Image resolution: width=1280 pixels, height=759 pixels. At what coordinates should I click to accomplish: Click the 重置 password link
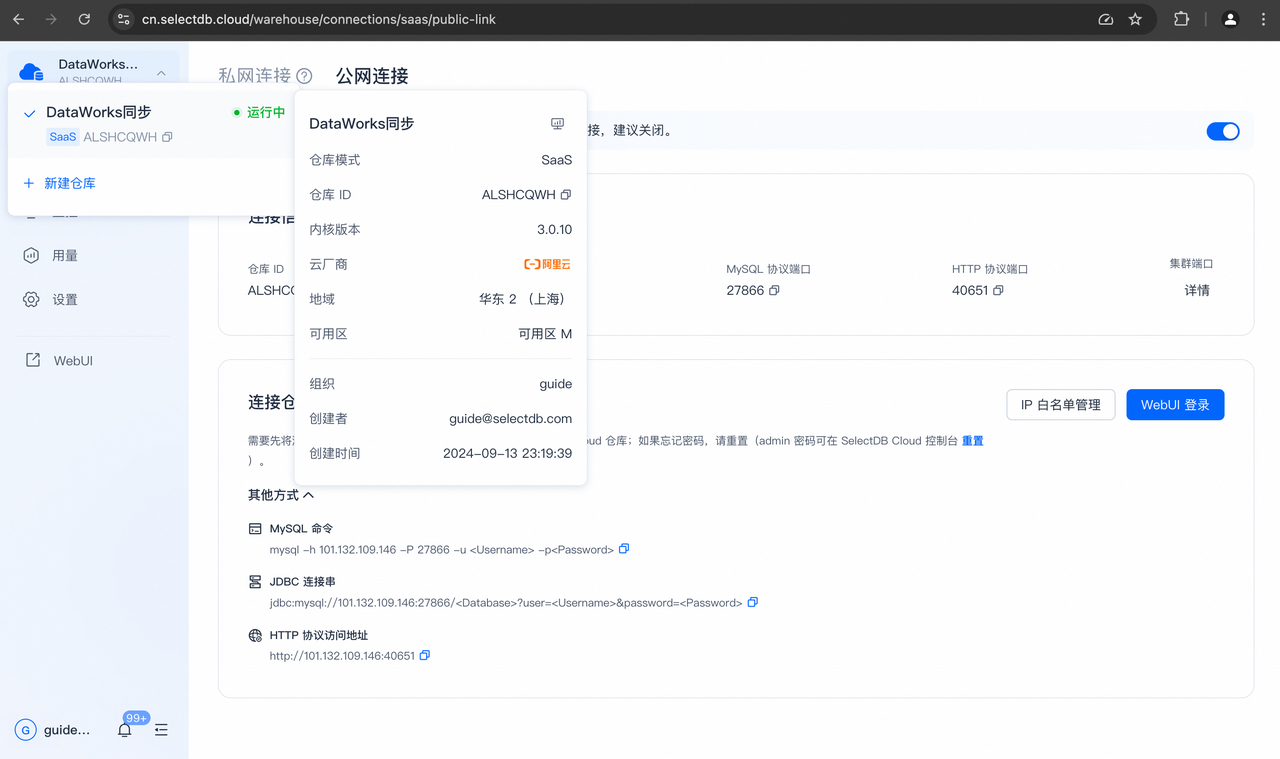(x=973, y=441)
